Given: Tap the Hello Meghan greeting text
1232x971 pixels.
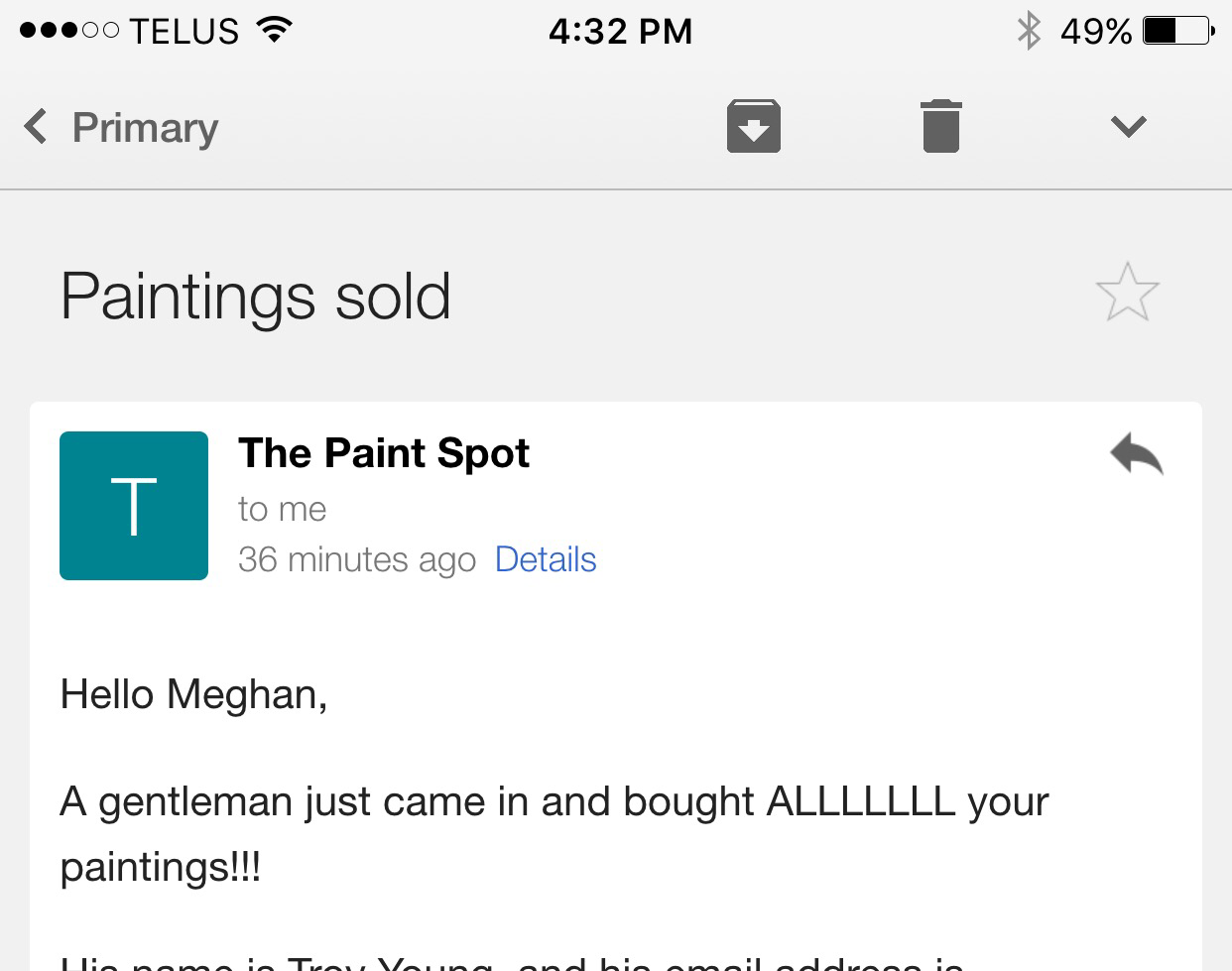Looking at the screenshot, I should coord(193,694).
